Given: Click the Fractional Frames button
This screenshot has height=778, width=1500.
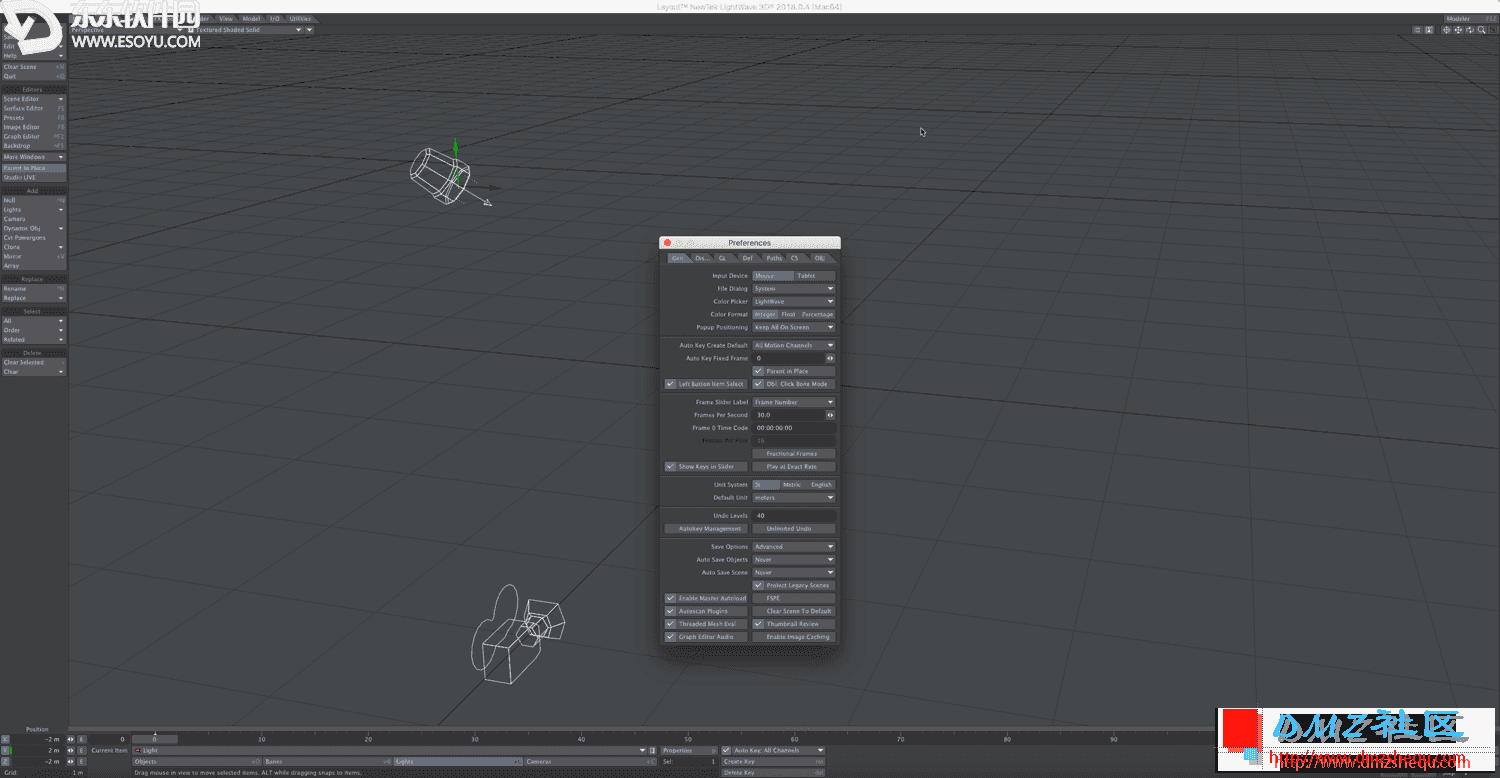Looking at the screenshot, I should [794, 454].
